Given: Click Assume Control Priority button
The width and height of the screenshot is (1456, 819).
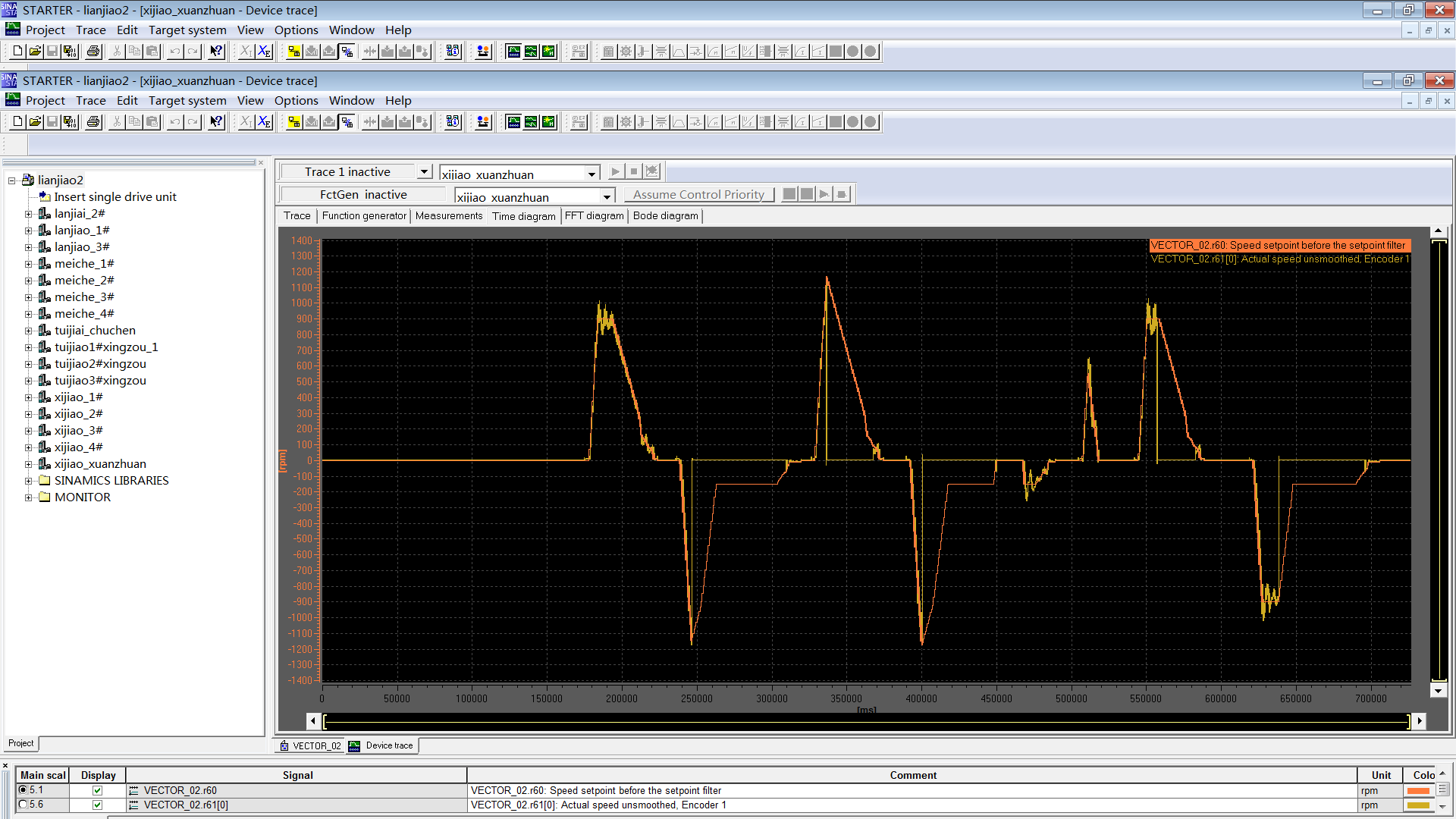Looking at the screenshot, I should [698, 195].
